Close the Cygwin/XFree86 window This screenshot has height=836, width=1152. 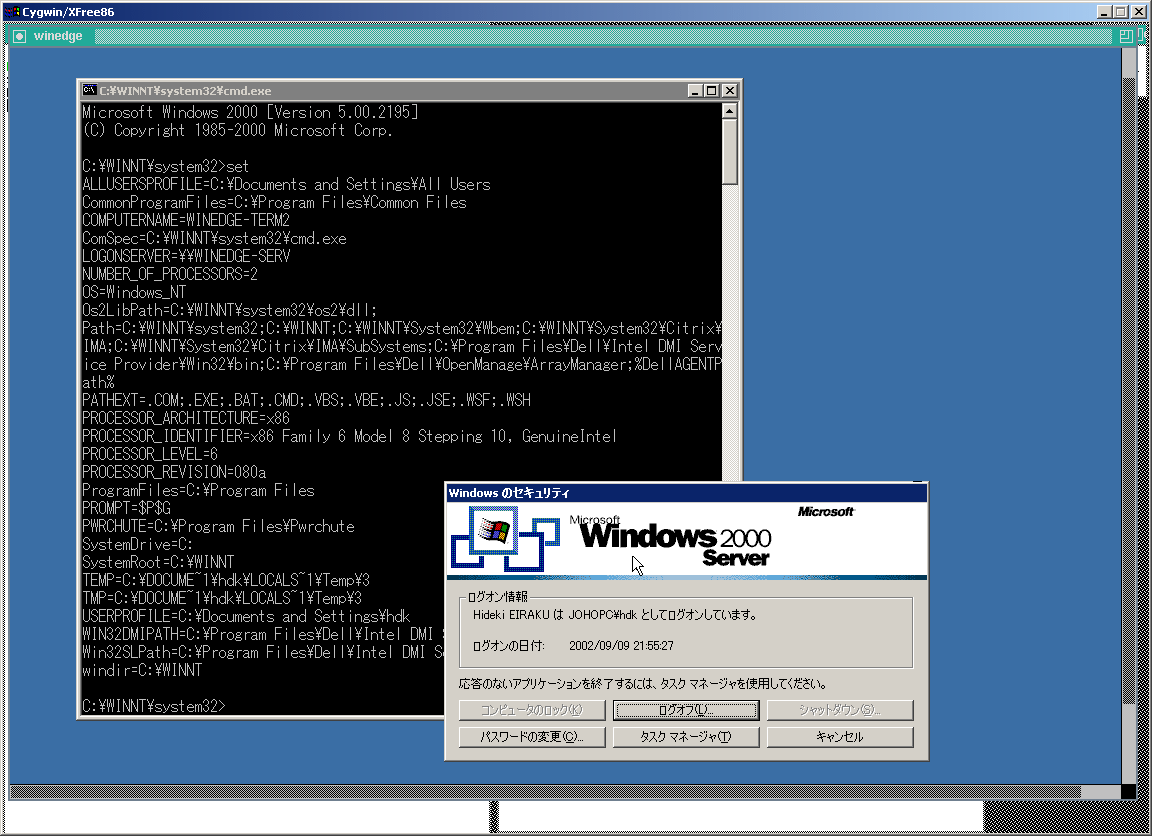[1139, 12]
